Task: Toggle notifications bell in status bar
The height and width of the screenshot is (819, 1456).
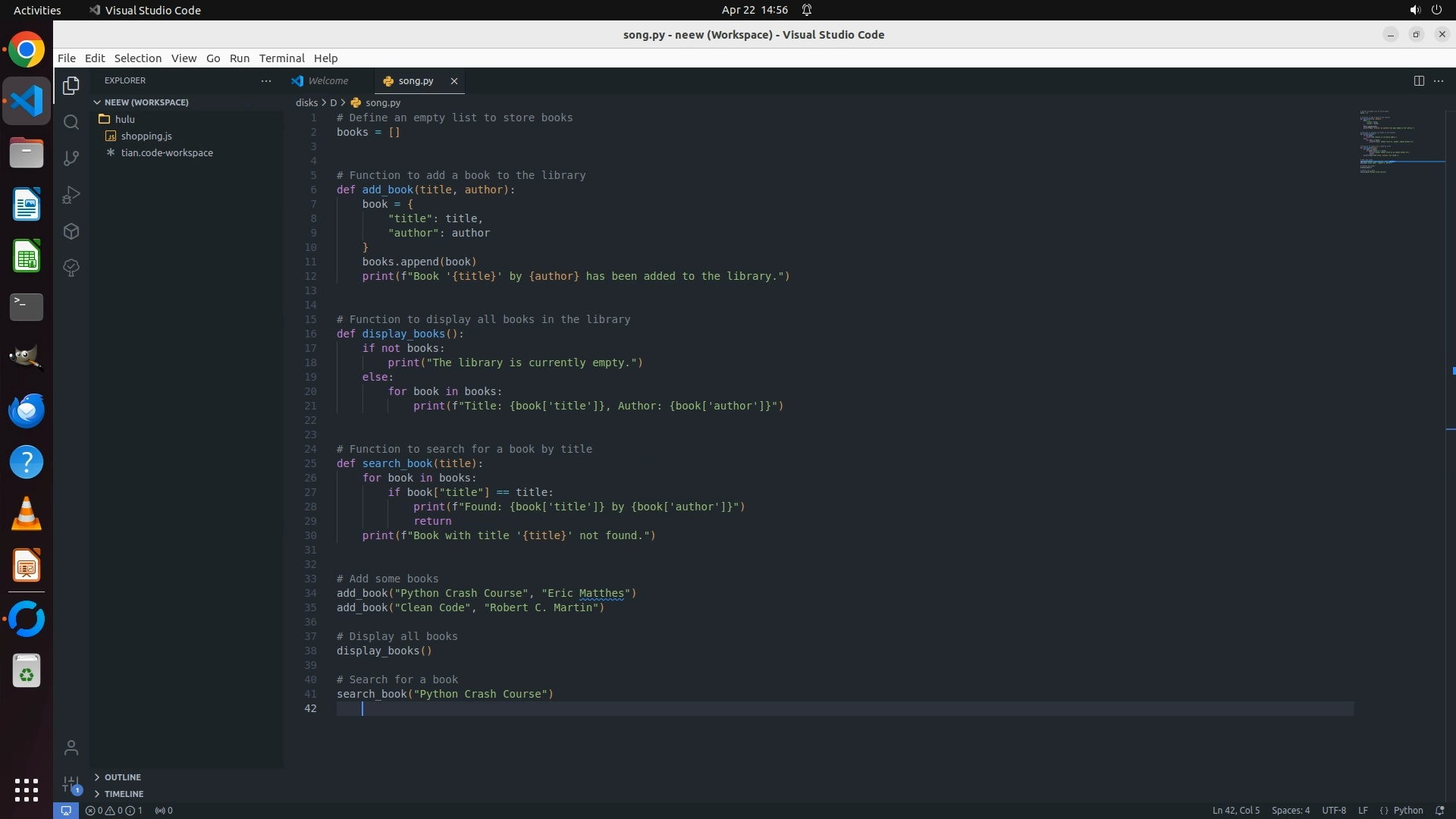Action: [x=1439, y=810]
